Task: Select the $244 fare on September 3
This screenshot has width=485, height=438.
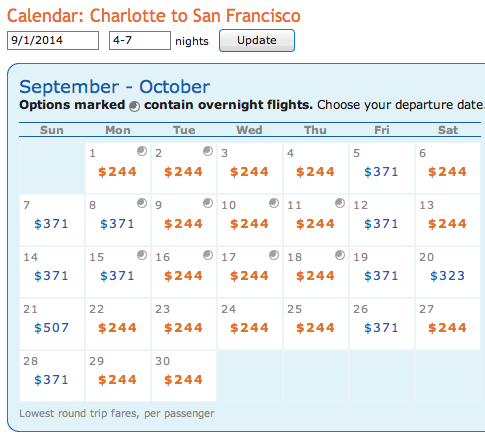Action: pos(249,172)
